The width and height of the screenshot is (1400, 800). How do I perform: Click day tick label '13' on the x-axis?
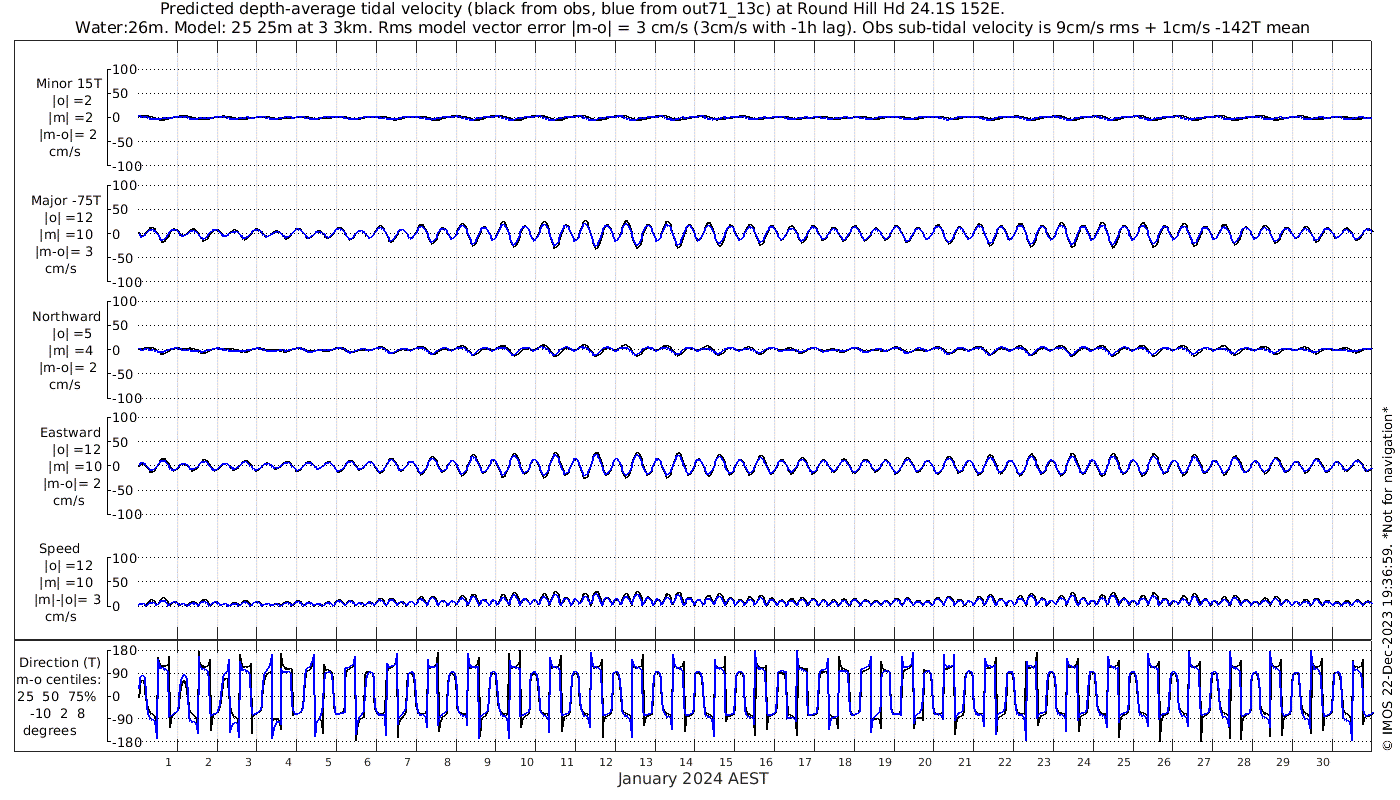(646, 762)
